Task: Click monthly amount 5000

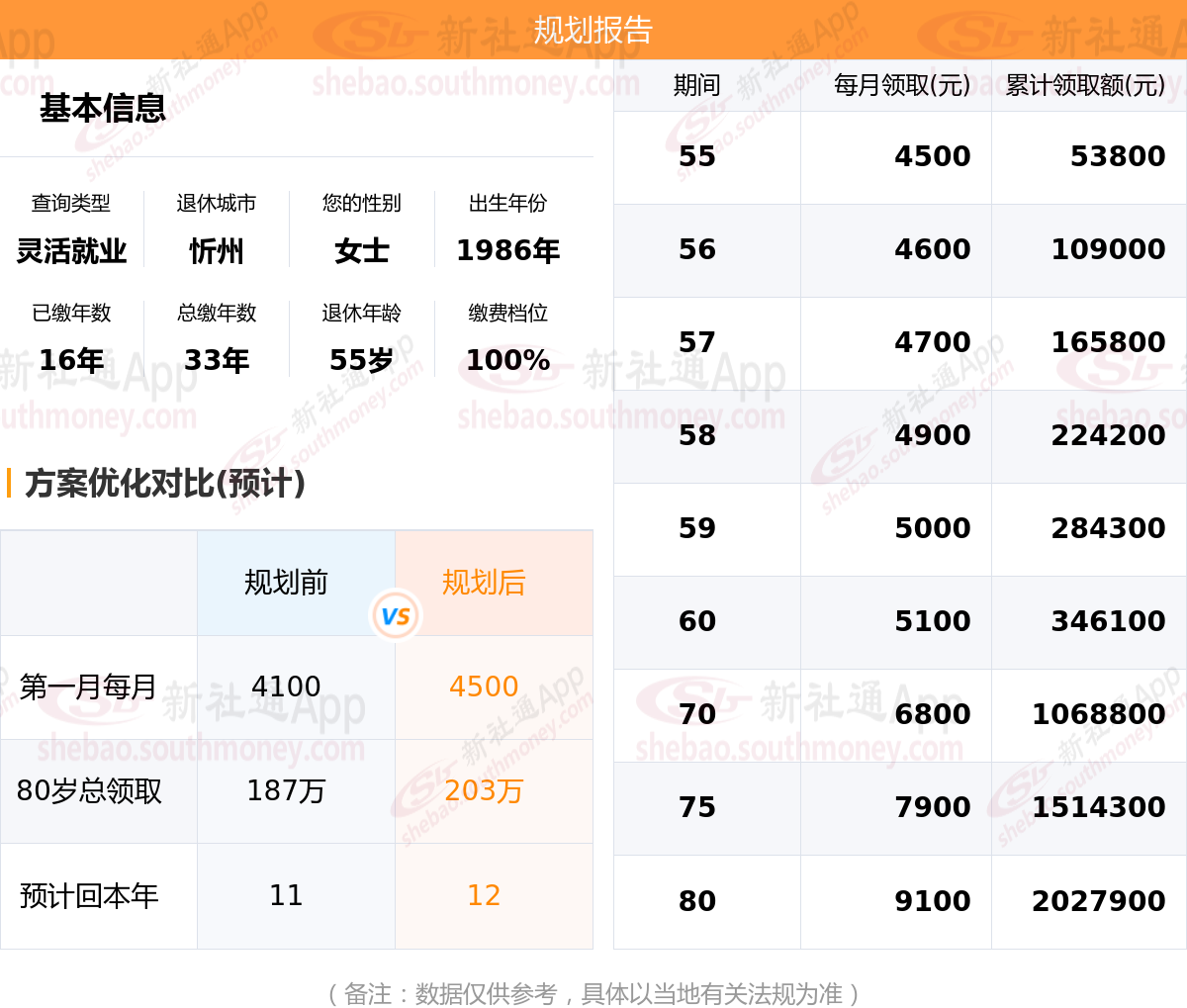Action: [933, 528]
